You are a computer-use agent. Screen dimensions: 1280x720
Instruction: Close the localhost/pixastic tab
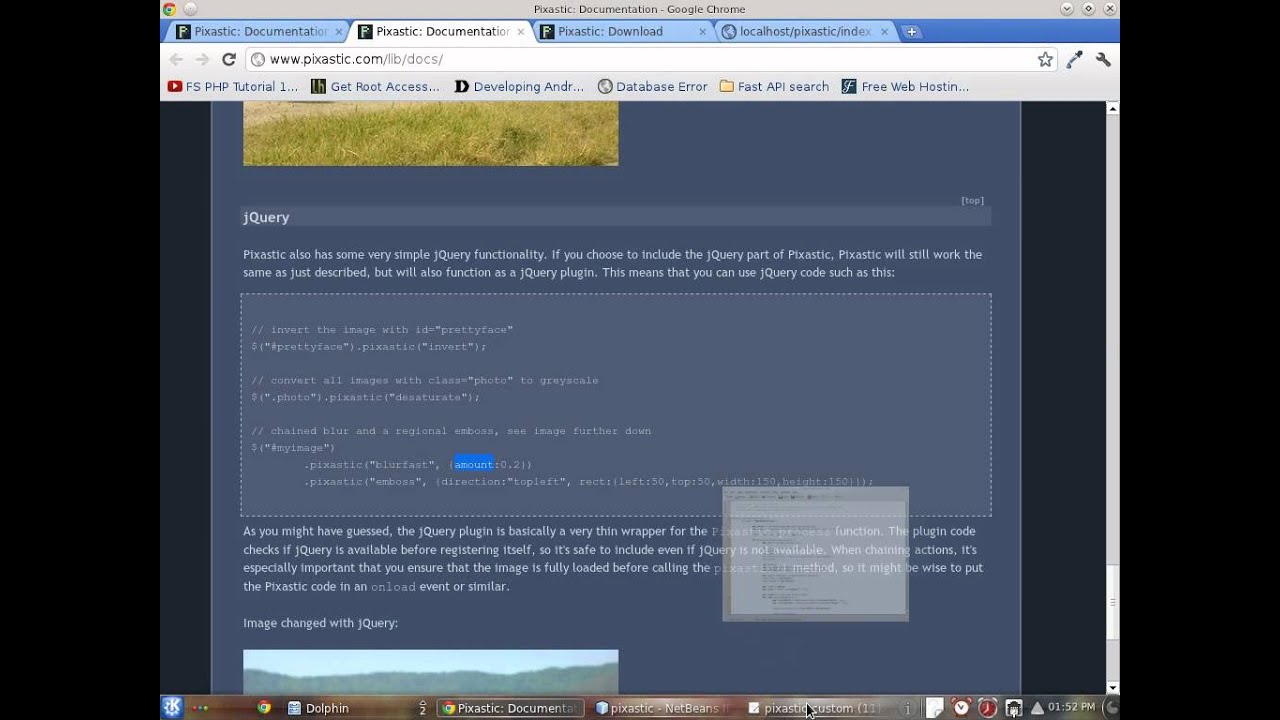click(x=884, y=32)
